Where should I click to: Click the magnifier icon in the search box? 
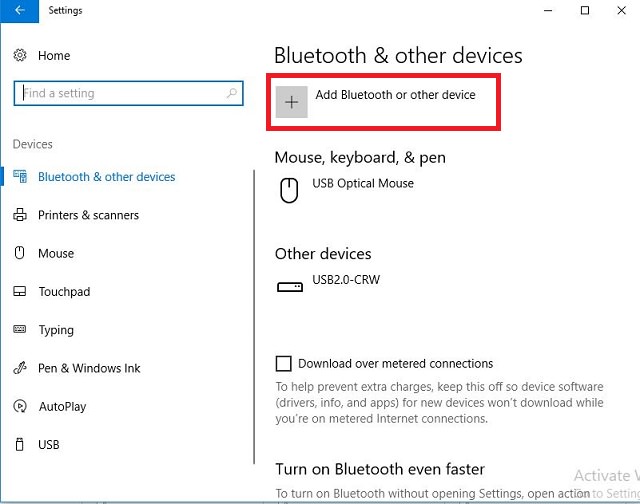[232, 93]
